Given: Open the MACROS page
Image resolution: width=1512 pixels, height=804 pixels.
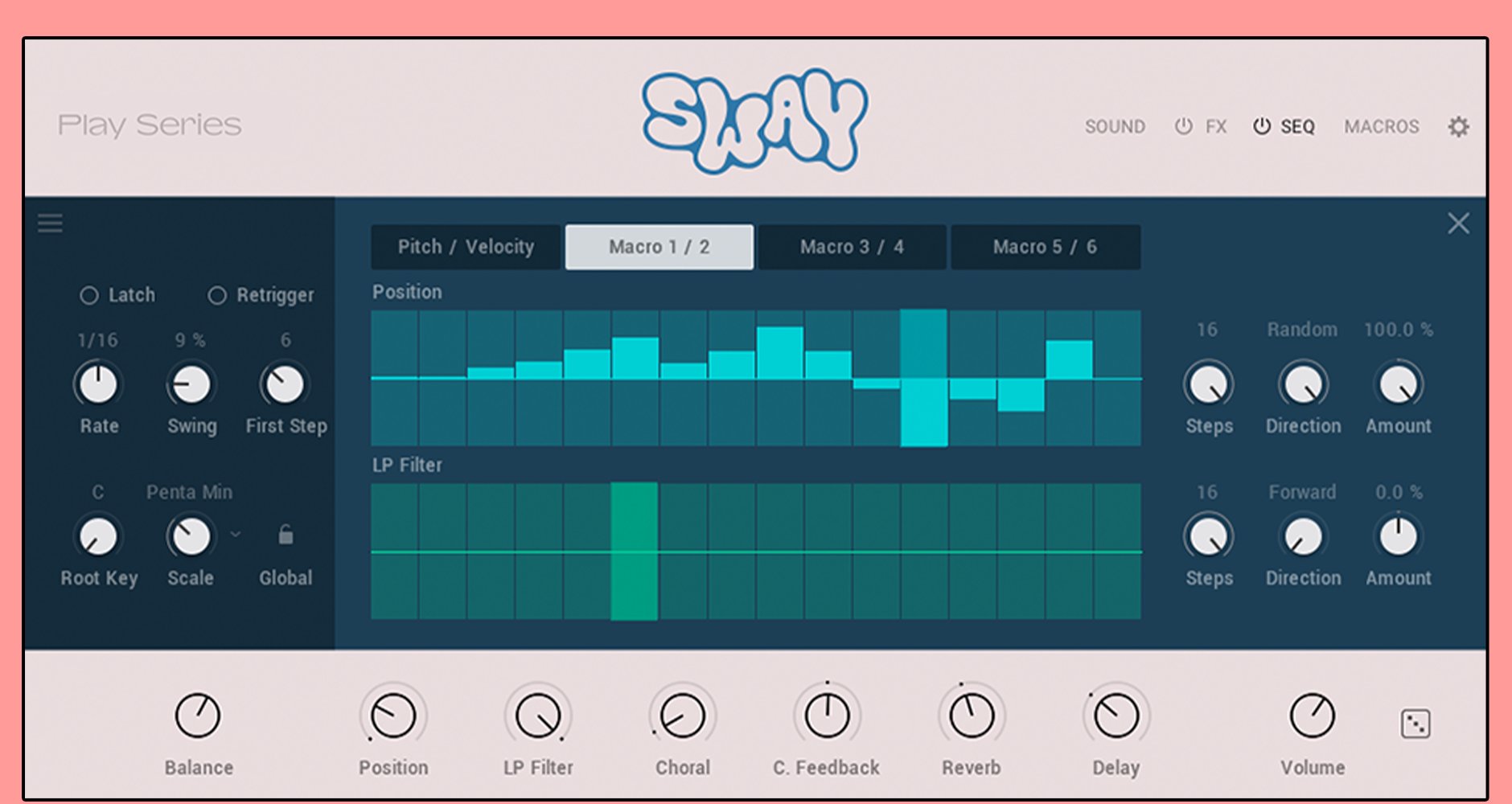Looking at the screenshot, I should tap(1381, 127).
